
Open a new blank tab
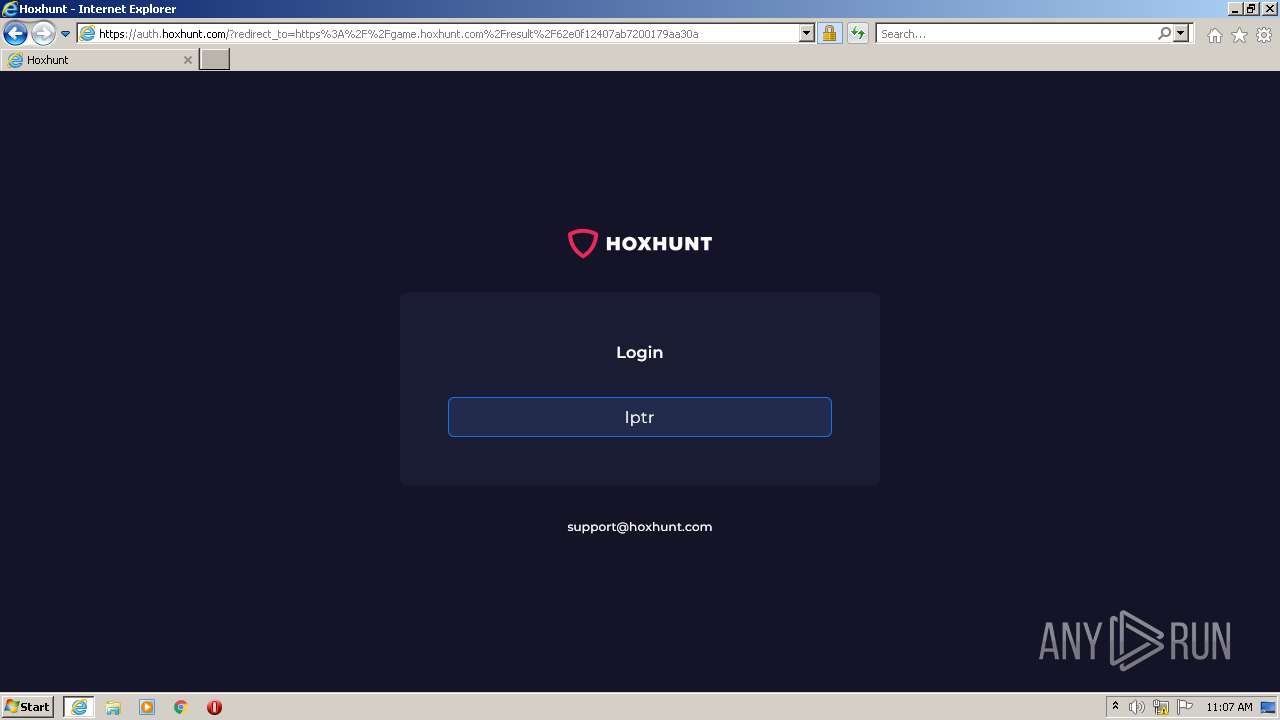[x=215, y=60]
